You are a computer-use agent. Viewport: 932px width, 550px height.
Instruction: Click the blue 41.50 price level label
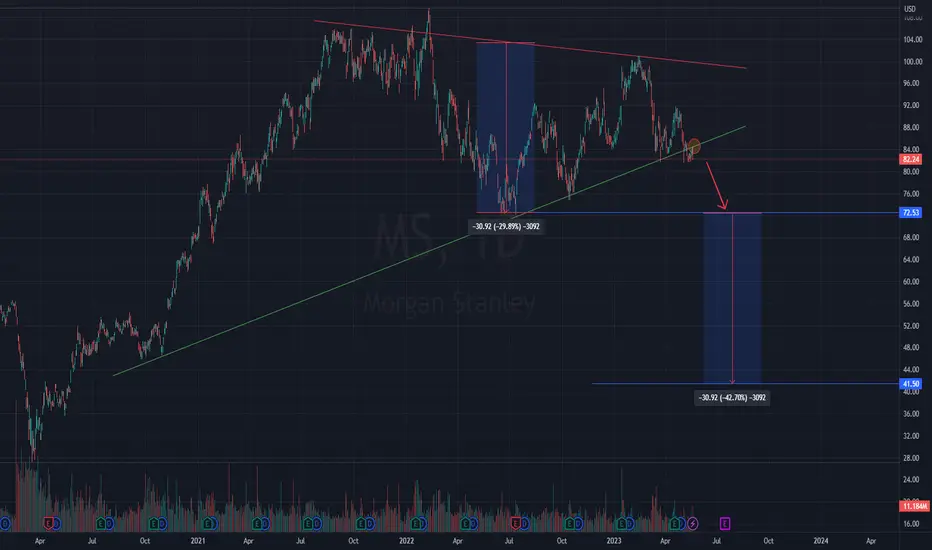click(x=911, y=384)
